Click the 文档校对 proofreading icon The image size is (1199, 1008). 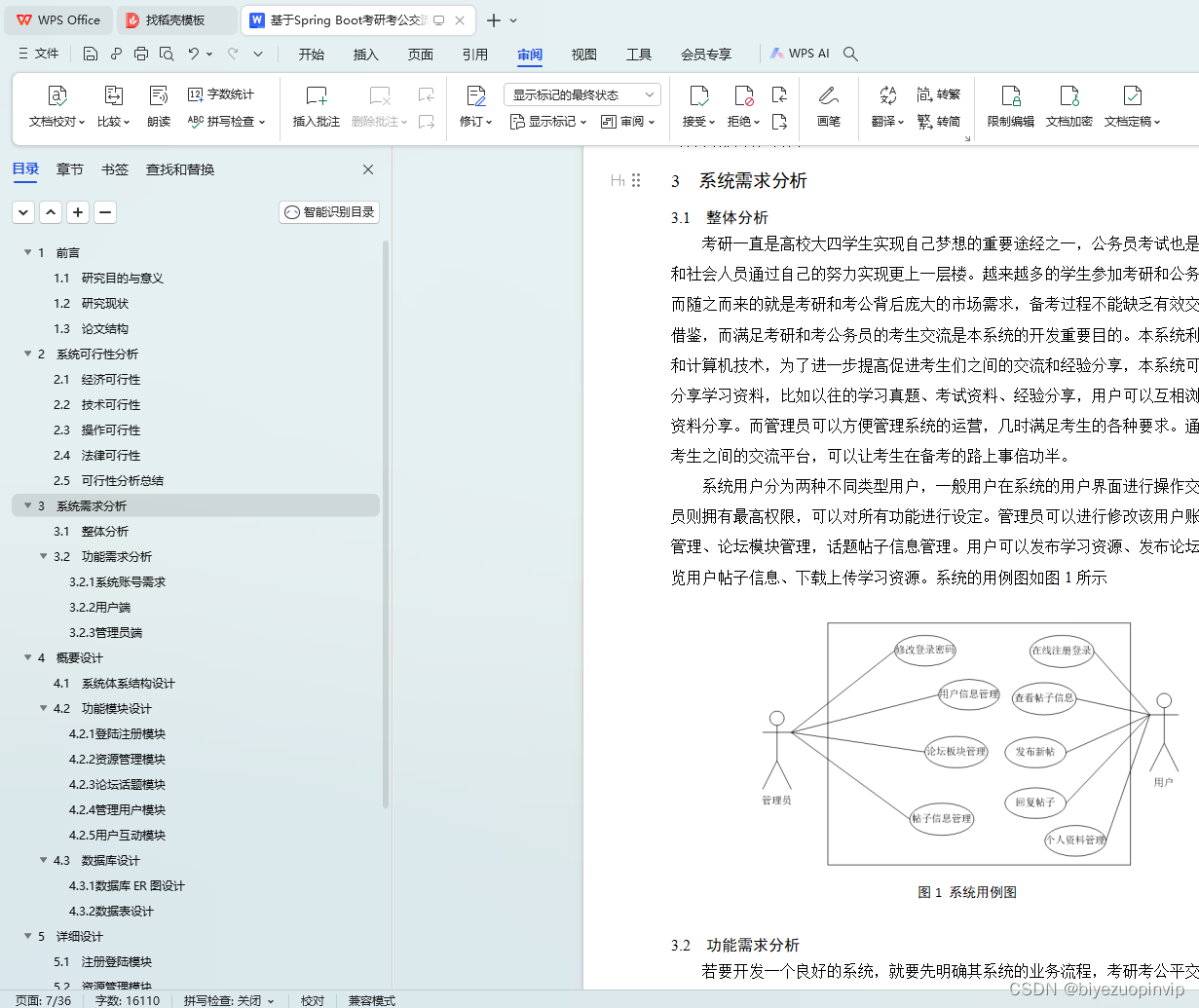[56, 95]
